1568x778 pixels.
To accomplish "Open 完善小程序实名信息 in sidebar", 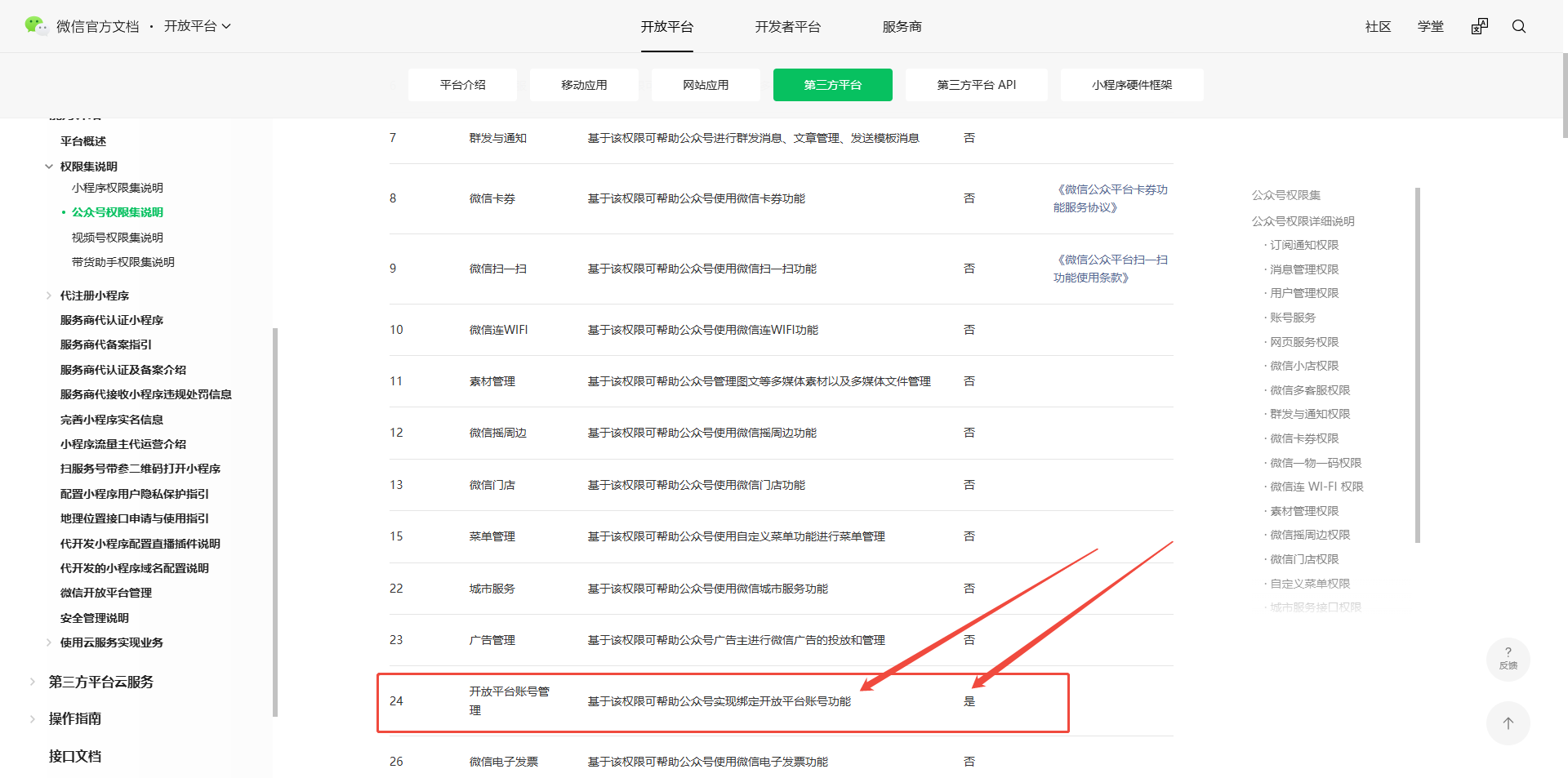I will tap(112, 420).
